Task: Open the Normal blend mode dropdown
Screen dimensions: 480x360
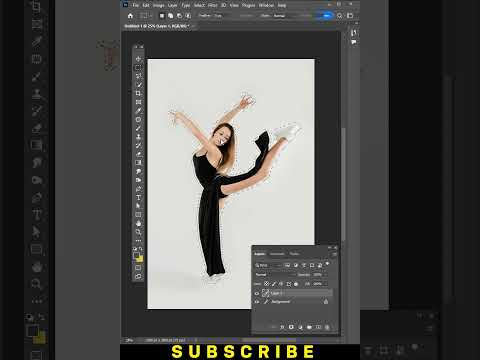Action: [275, 275]
